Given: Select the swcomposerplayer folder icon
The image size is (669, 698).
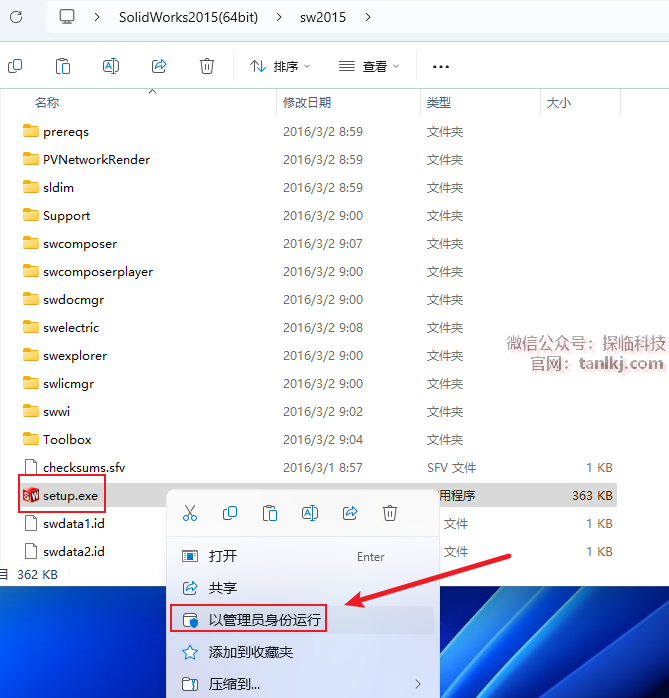Looking at the screenshot, I should coord(31,271).
